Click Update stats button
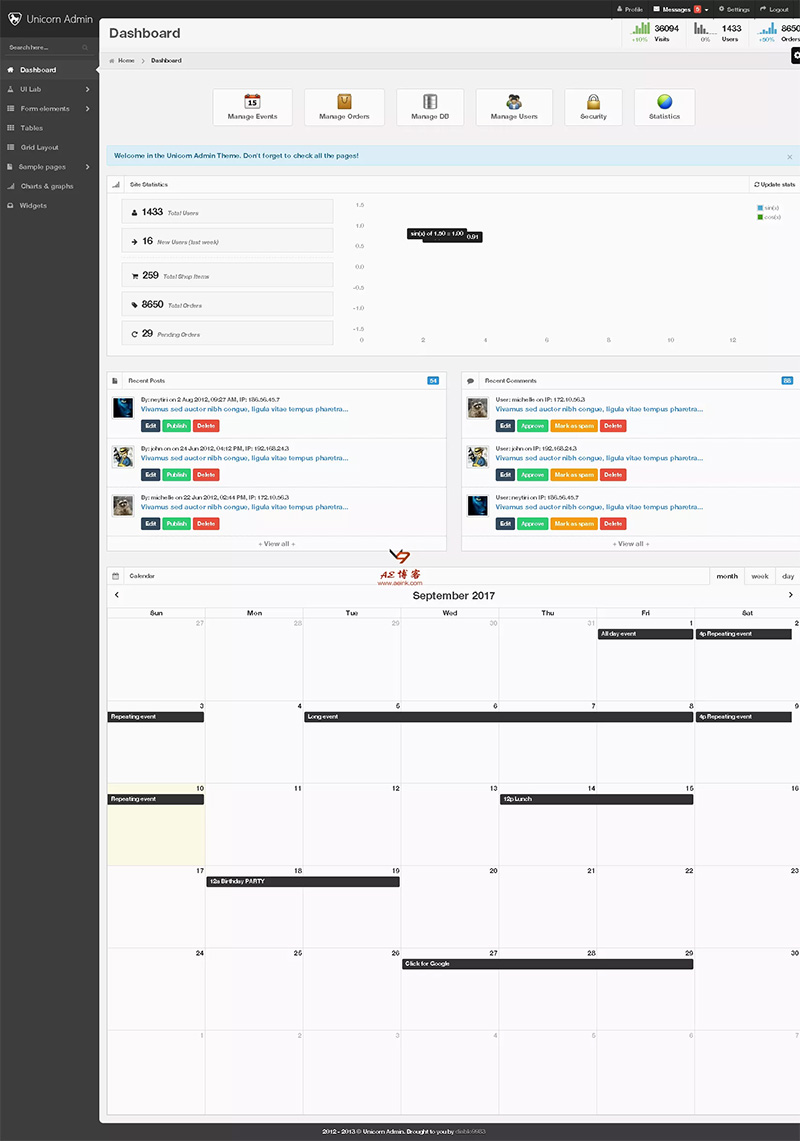This screenshot has height=1141, width=800. pyautogui.click(x=775, y=185)
